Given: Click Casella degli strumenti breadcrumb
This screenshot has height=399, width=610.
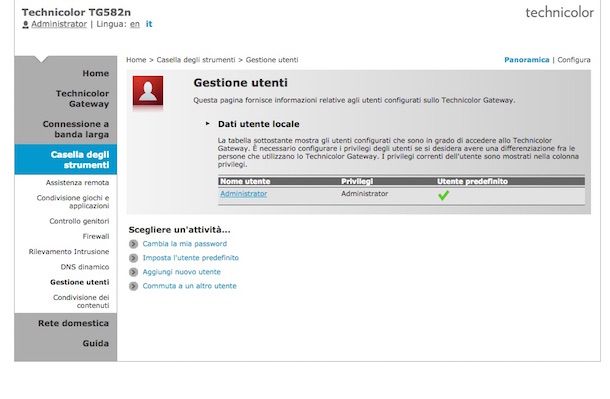Looking at the screenshot, I should point(196,60).
